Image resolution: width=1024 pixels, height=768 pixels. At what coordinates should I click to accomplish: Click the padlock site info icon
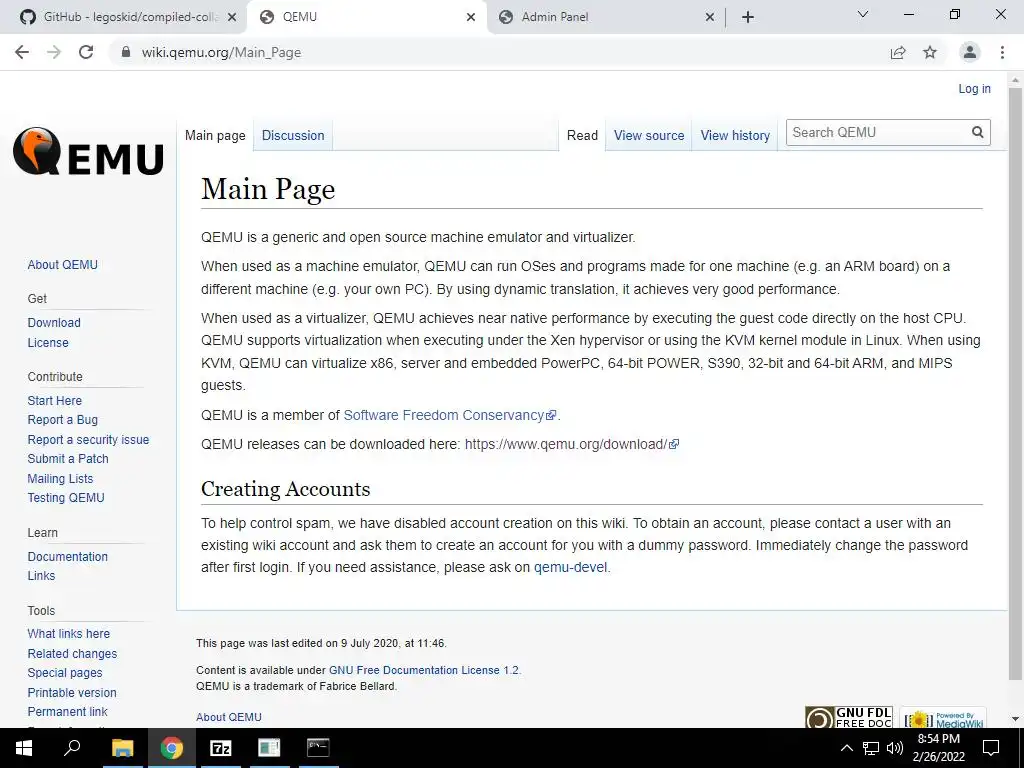click(126, 52)
